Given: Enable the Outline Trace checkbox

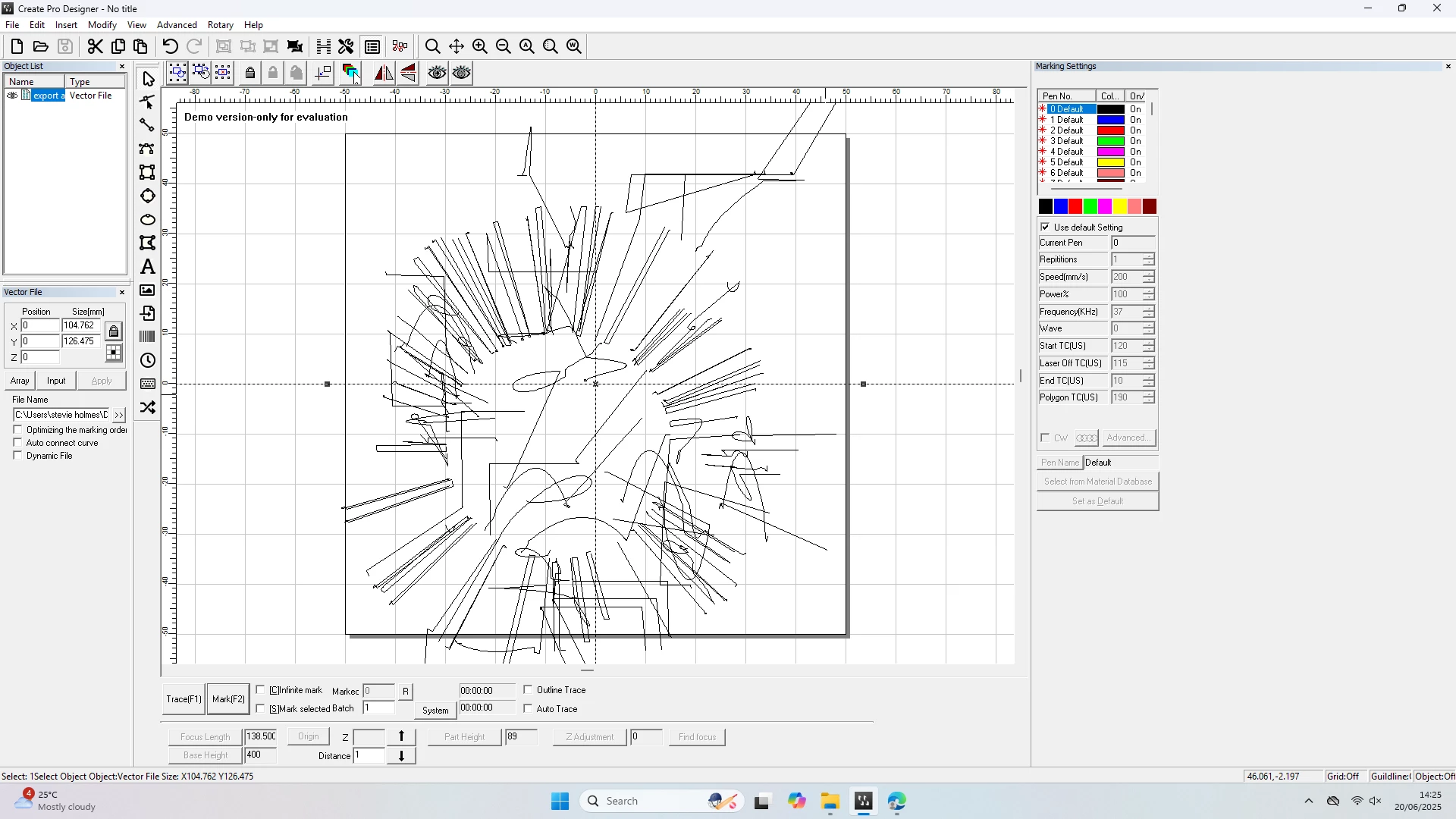Looking at the screenshot, I should 529,690.
